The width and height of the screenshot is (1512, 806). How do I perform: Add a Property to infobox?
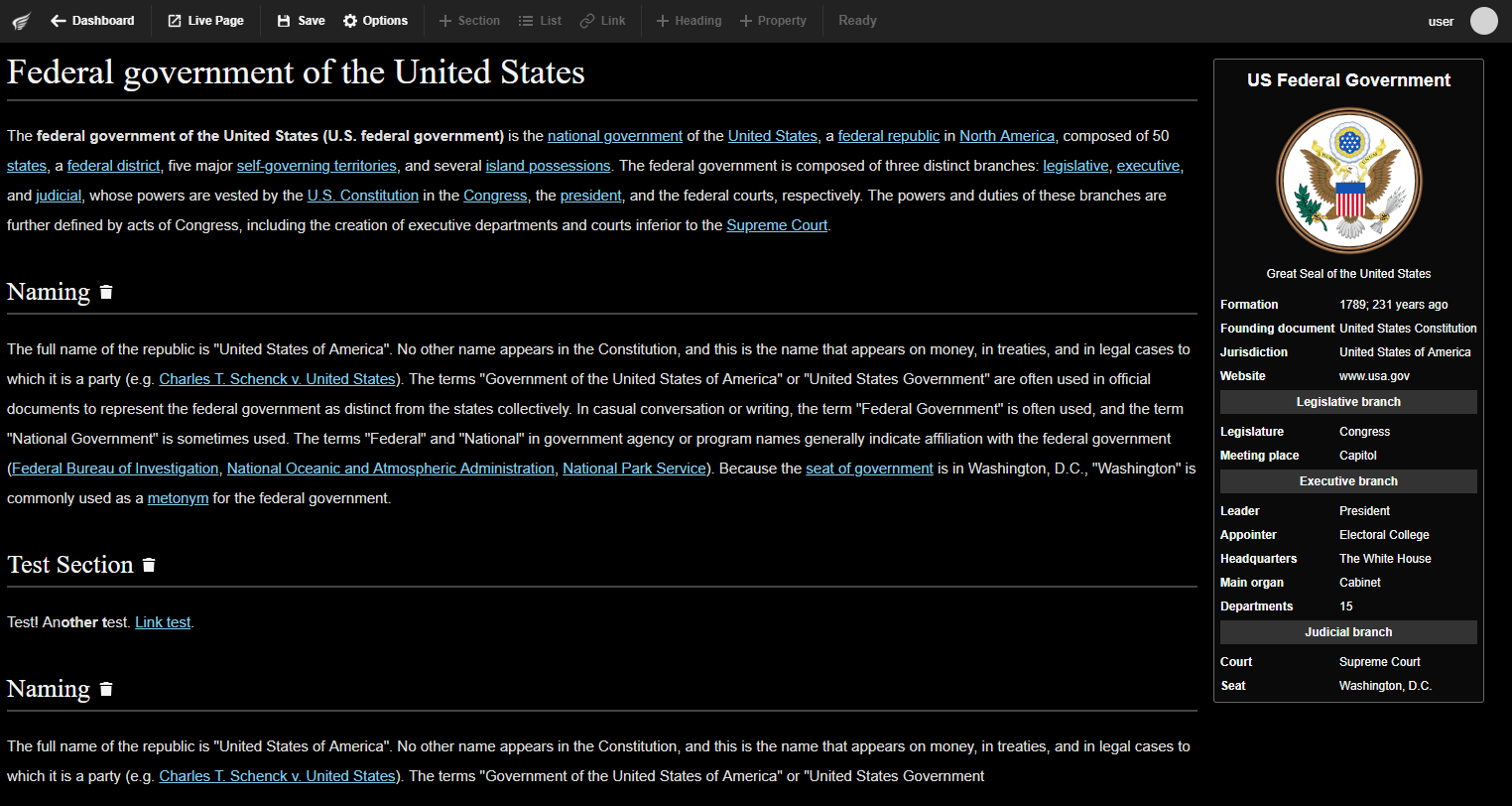pos(773,21)
